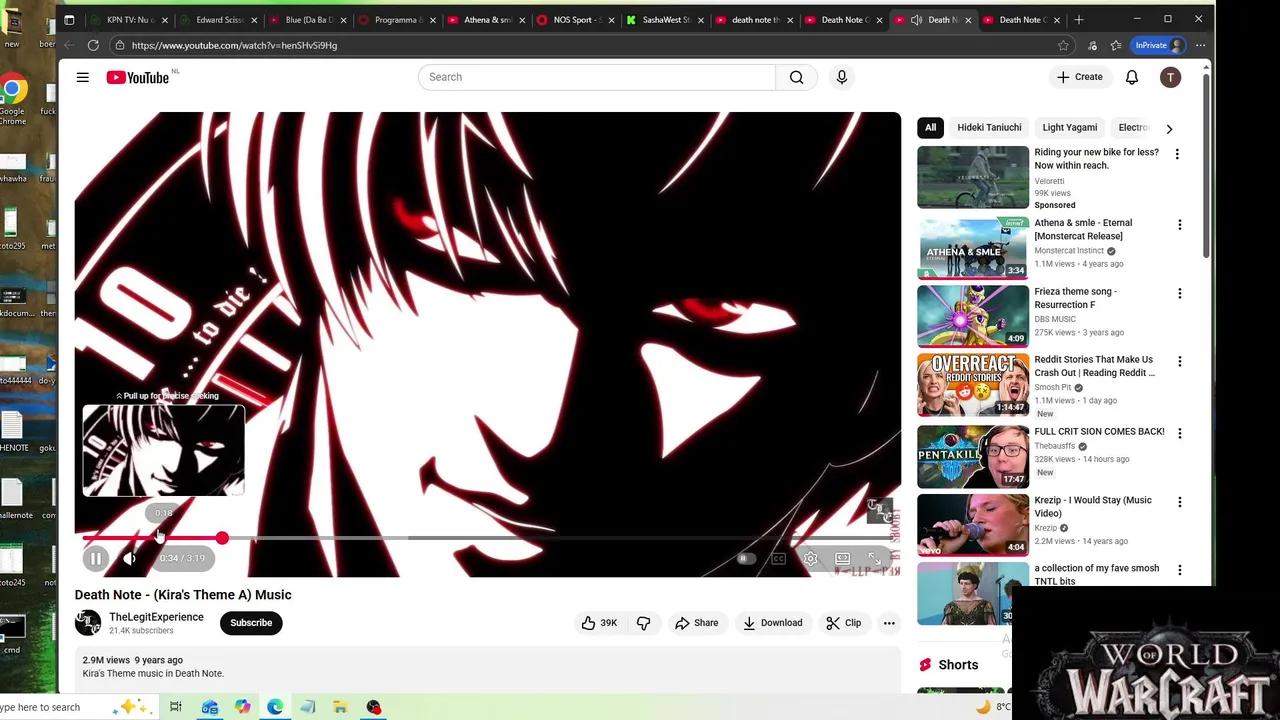Select the 'Electro' filter chip

[x=1133, y=128]
